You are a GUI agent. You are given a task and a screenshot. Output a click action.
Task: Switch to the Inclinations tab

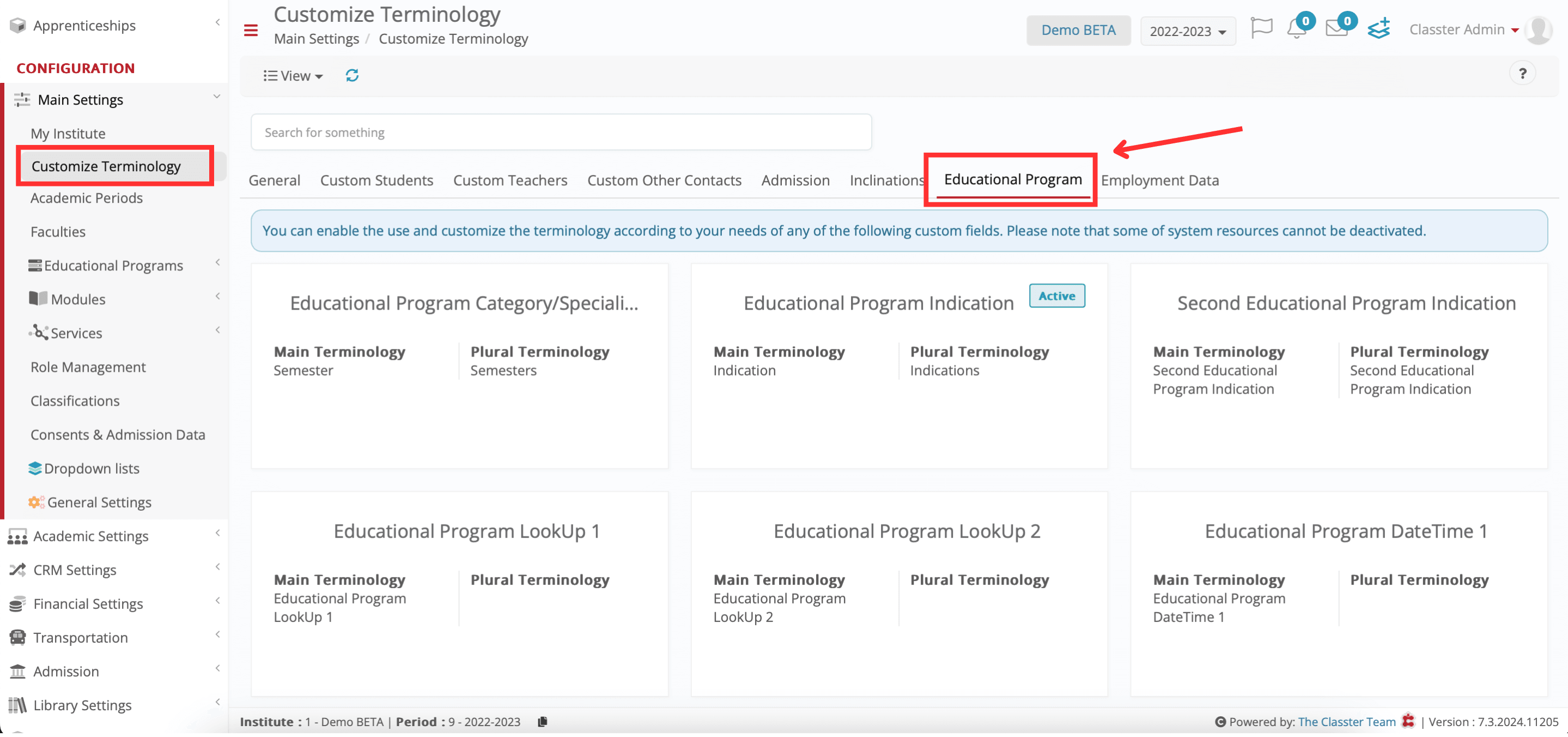[x=887, y=180]
